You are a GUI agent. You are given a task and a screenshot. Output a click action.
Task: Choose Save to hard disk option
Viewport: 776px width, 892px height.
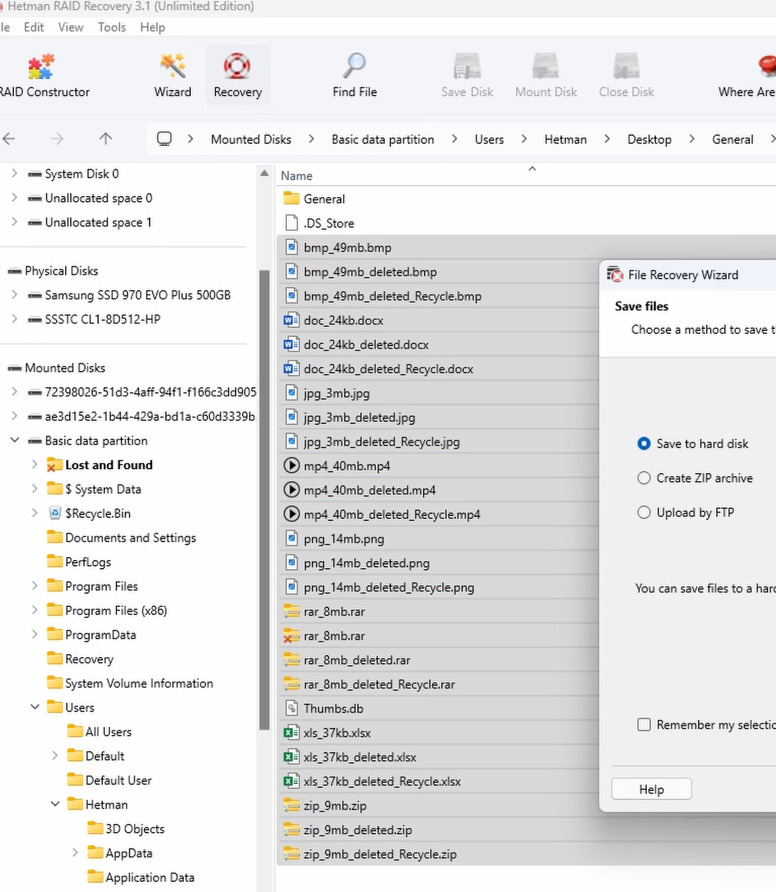643,444
